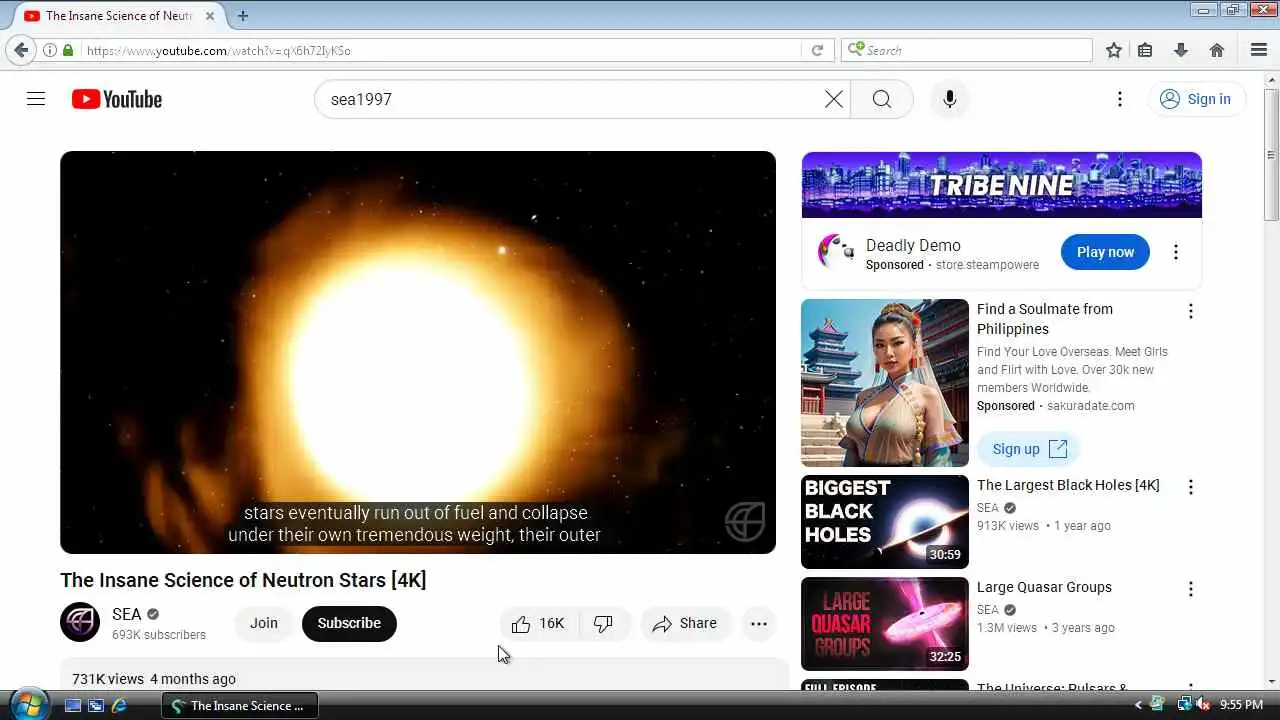Start voice search with microphone icon
This screenshot has height=720, width=1280.
tap(950, 99)
